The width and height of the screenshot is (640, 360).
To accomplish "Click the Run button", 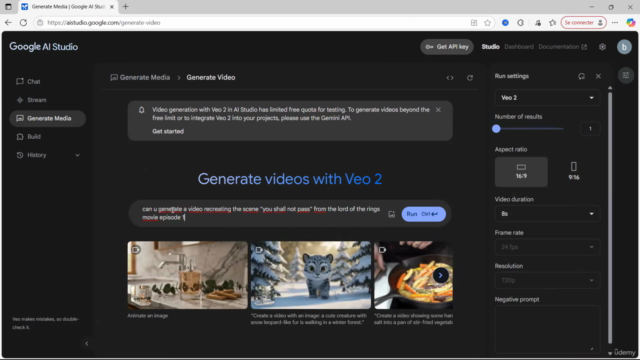I will point(423,214).
